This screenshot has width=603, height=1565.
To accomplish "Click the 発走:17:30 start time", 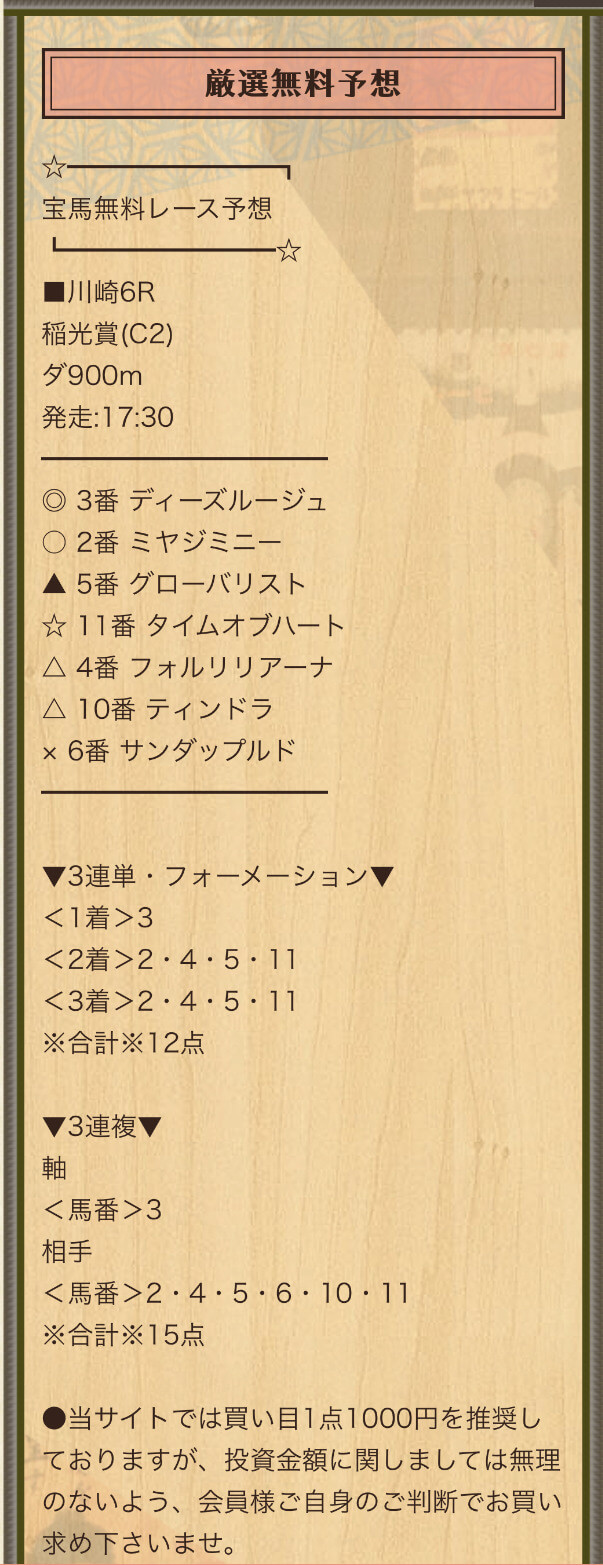I will pos(108,417).
